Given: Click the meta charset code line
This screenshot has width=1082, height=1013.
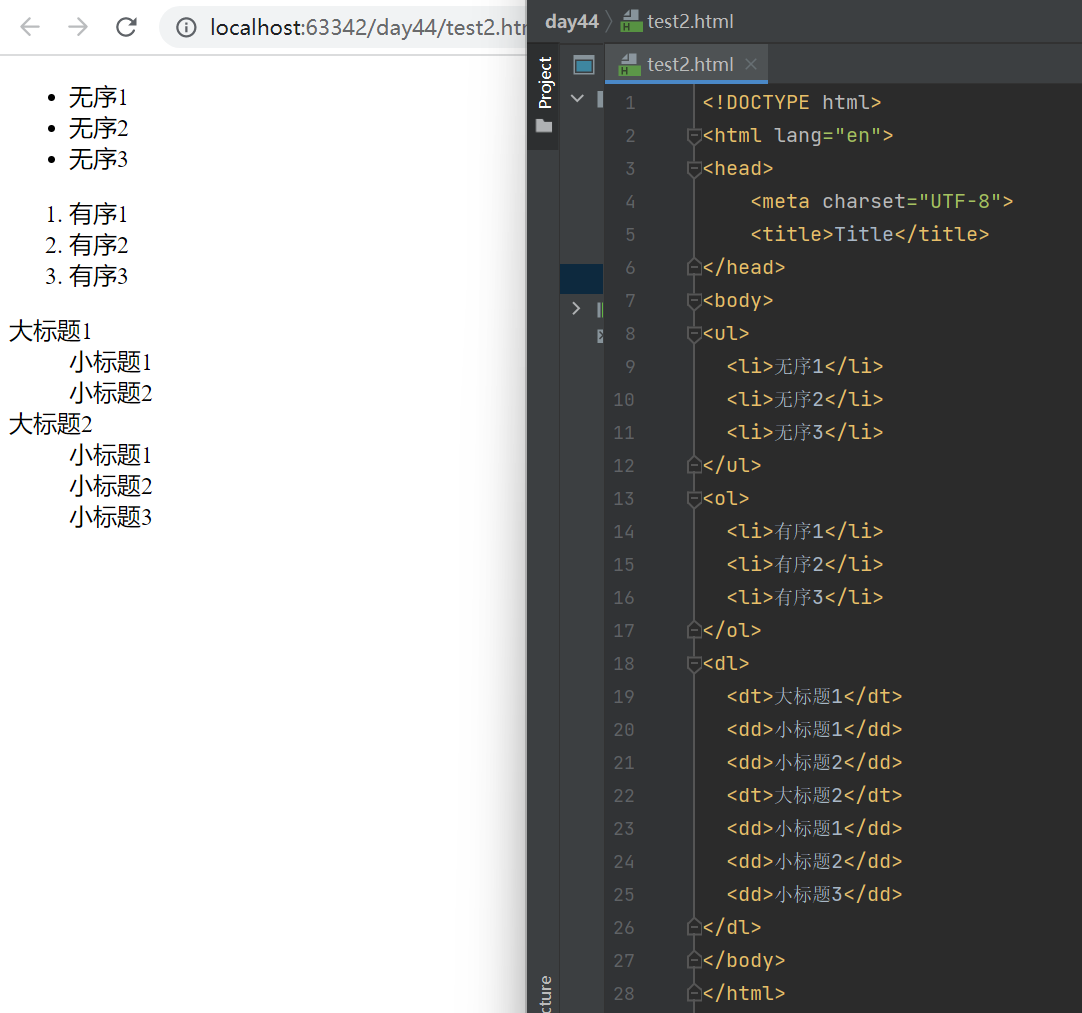Looking at the screenshot, I should [x=881, y=201].
